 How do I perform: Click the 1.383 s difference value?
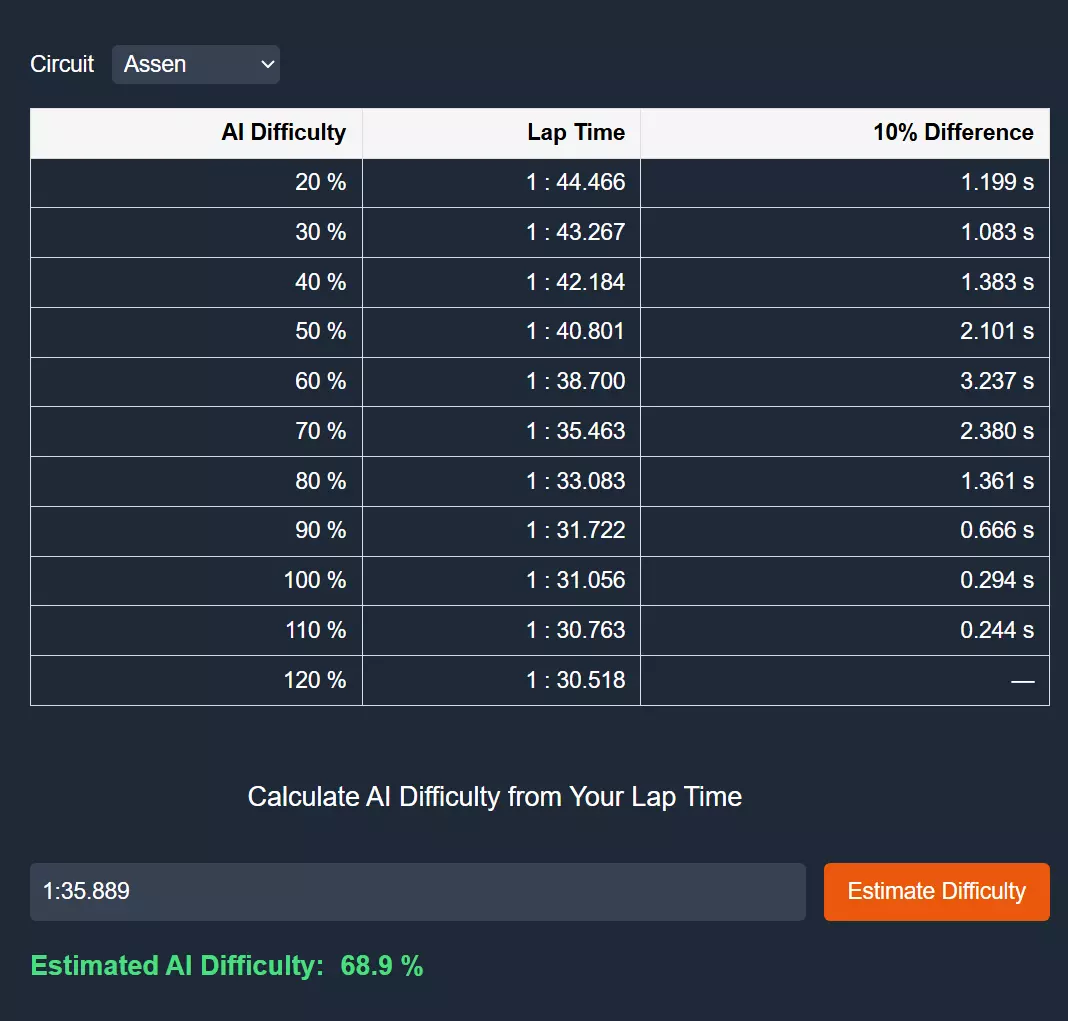[997, 282]
